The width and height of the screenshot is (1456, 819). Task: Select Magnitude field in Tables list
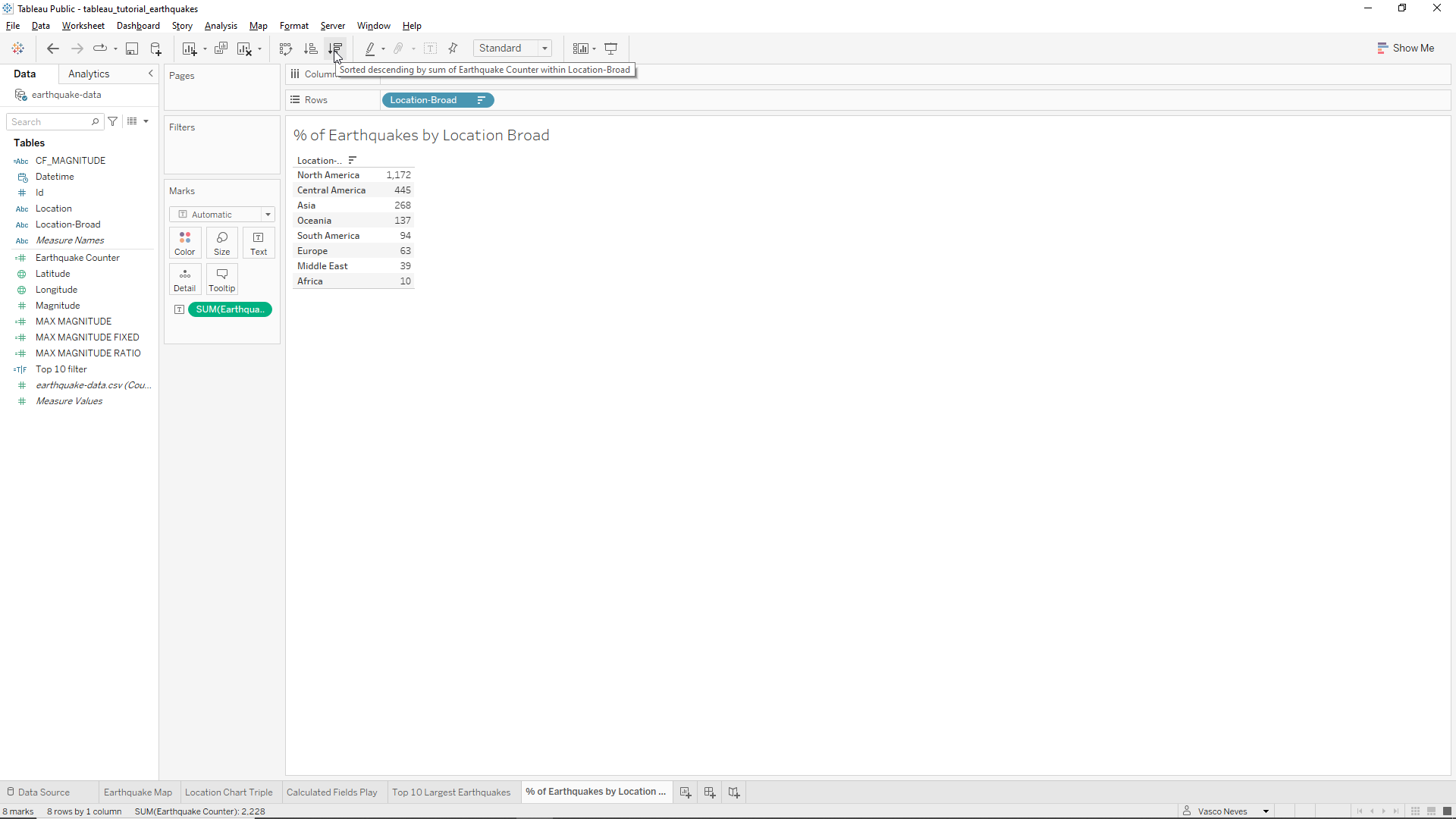click(58, 306)
